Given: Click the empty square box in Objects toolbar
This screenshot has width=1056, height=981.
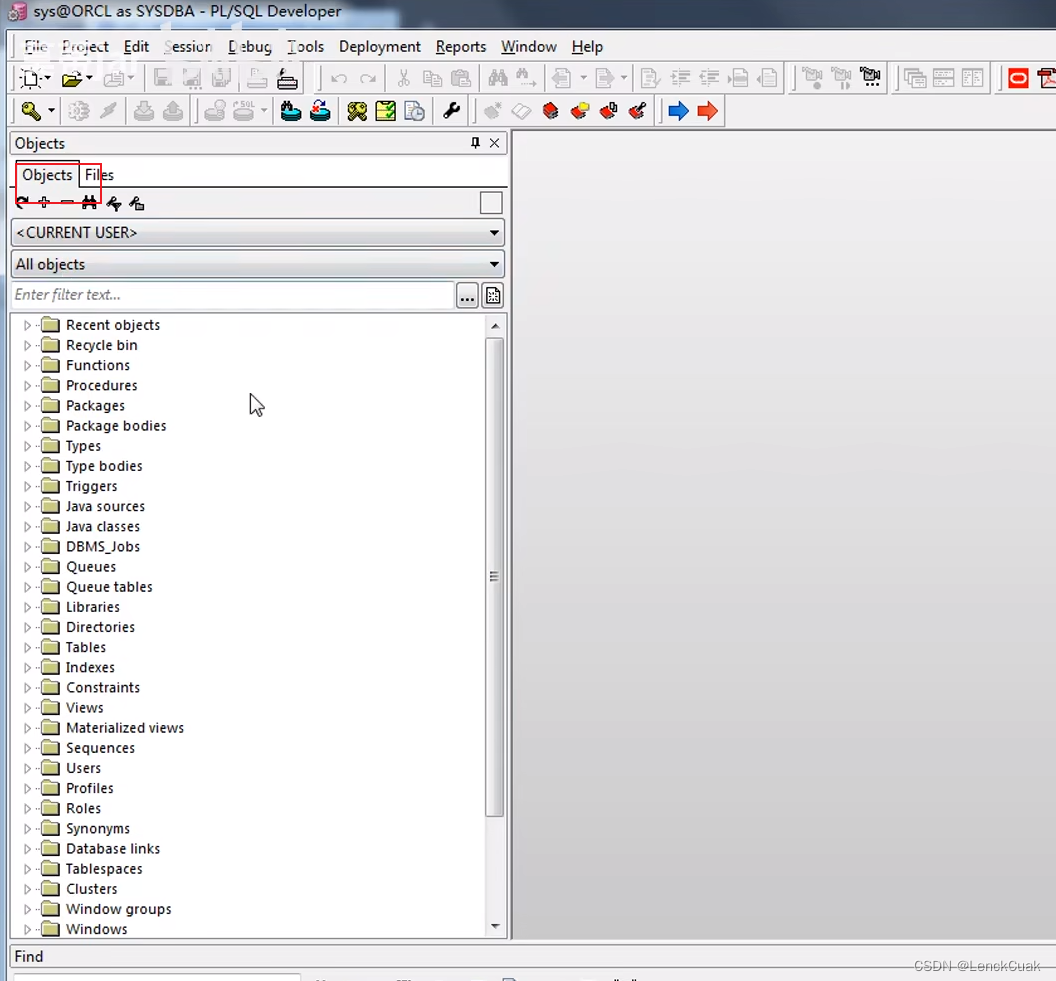Looking at the screenshot, I should coord(491,203).
